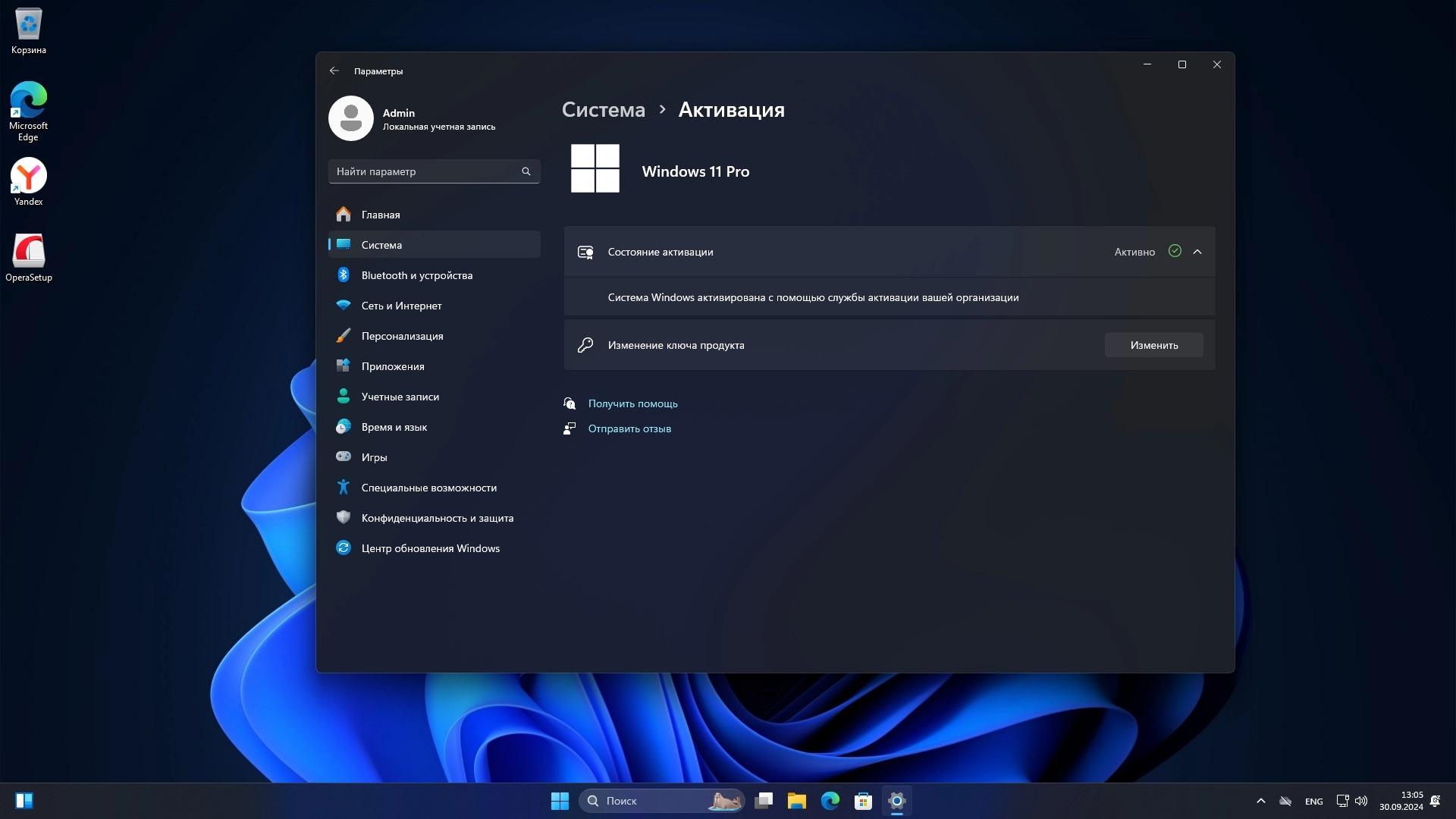Open the Получить помощь link

tap(632, 403)
